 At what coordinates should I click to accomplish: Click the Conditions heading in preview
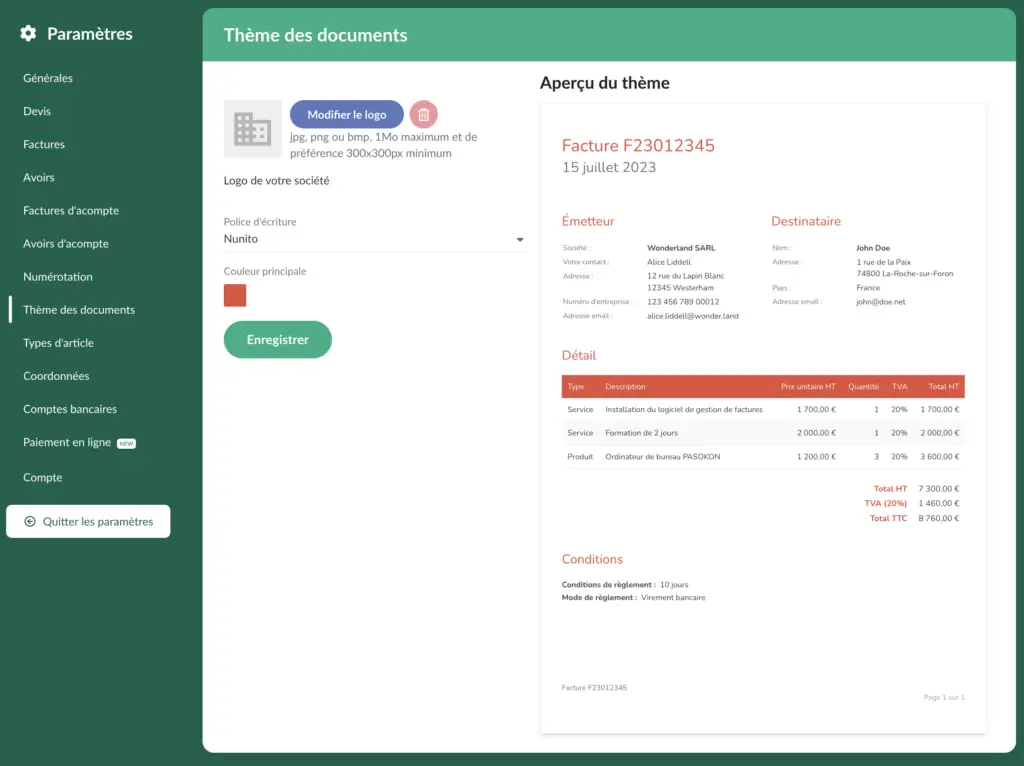592,560
